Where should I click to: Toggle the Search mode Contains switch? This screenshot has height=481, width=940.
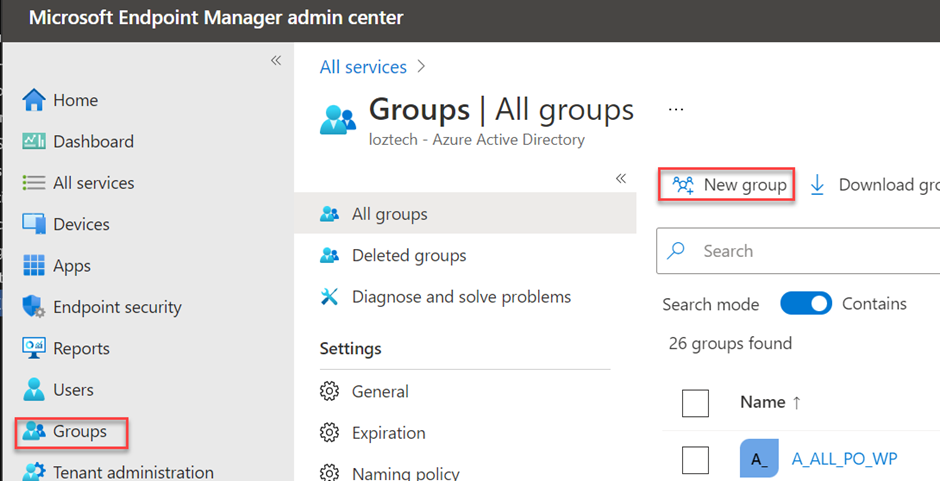coord(806,303)
